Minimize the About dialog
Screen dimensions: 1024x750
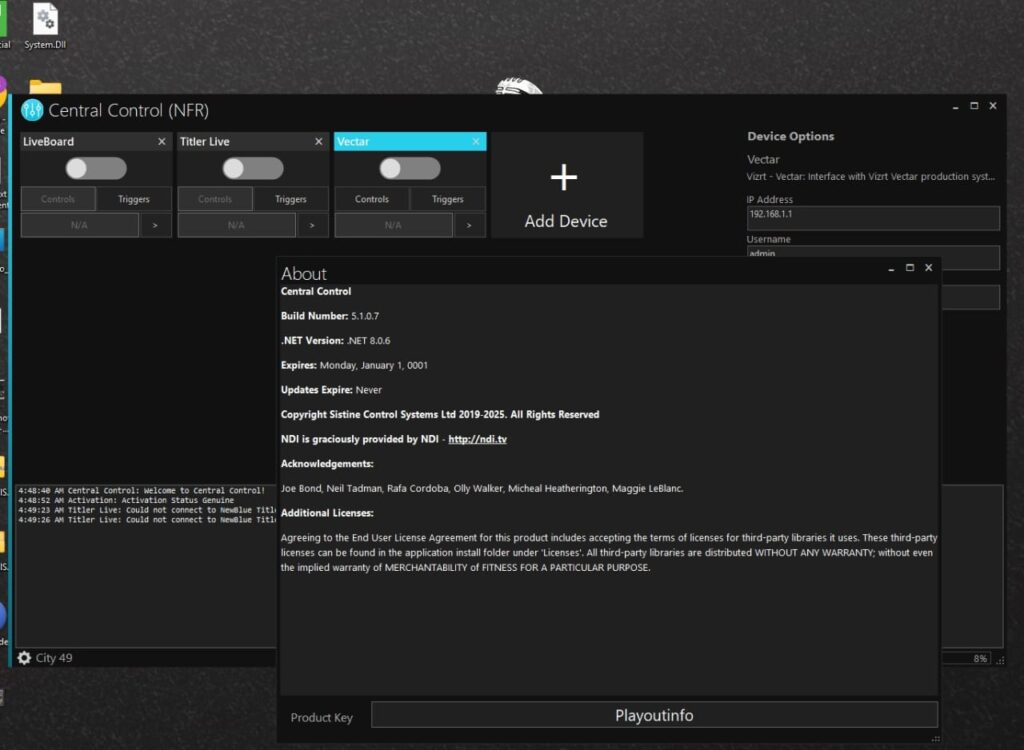[891, 269]
